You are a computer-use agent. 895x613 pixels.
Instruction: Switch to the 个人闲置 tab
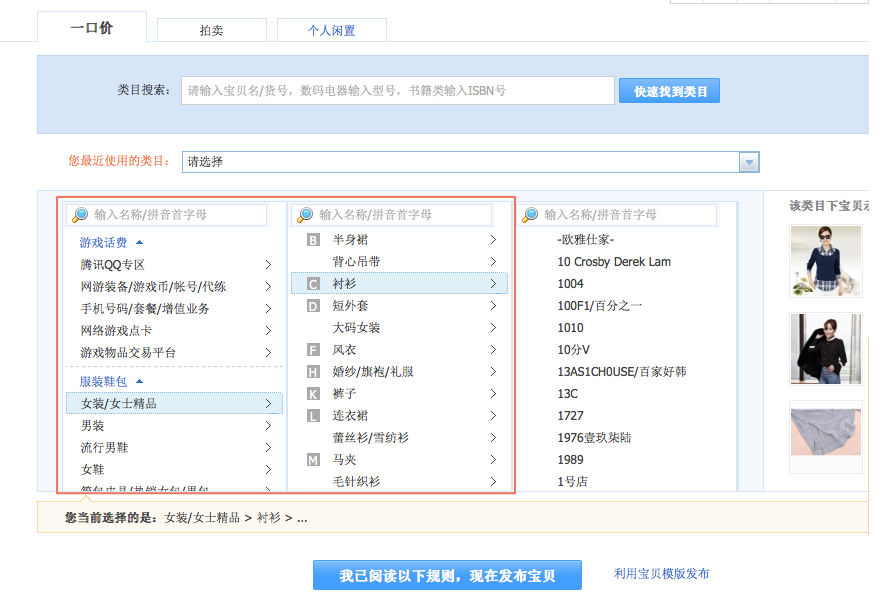point(331,30)
